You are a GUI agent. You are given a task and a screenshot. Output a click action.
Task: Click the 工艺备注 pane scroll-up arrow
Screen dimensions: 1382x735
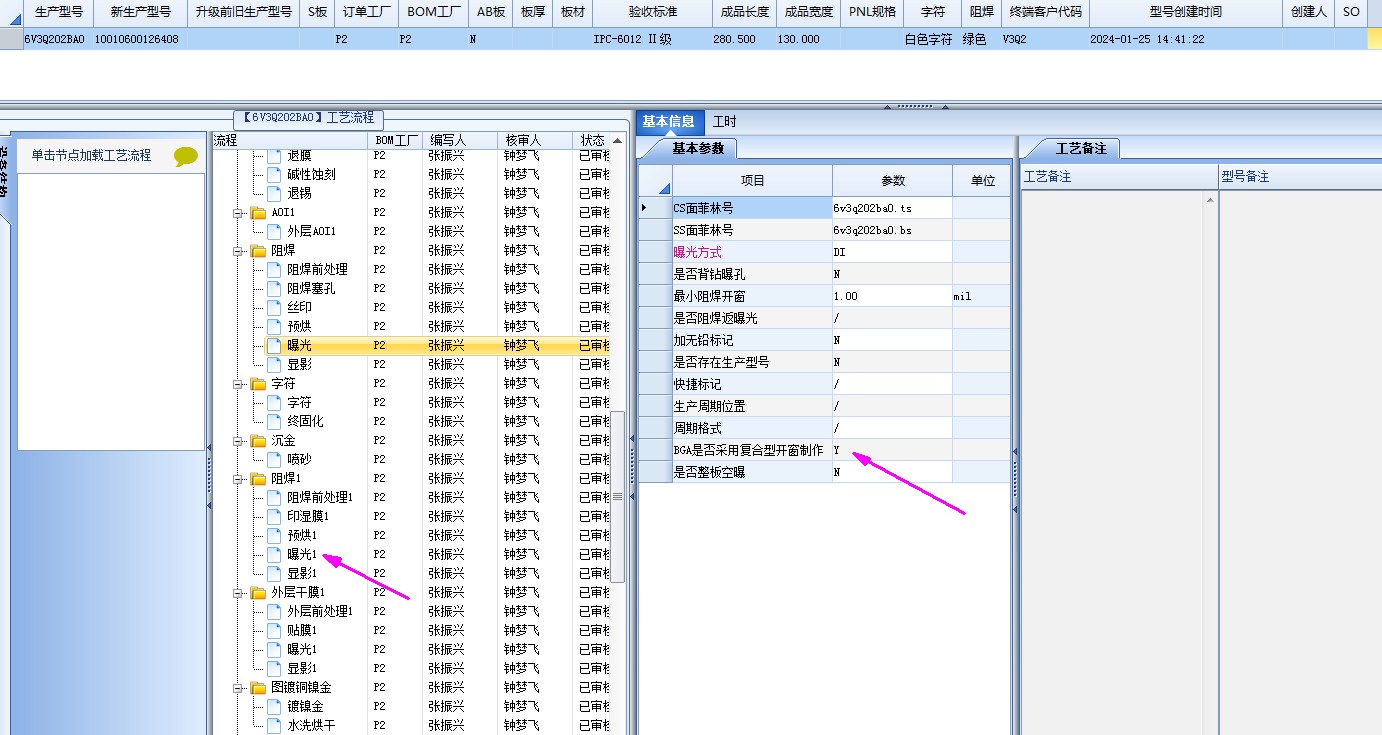[x=1211, y=199]
